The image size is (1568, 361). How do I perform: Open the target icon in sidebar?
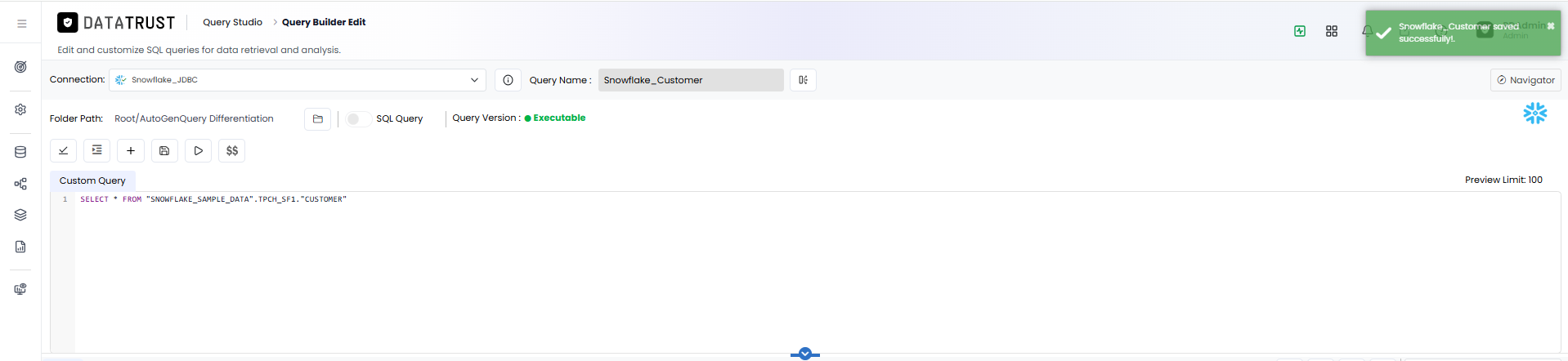(20, 67)
